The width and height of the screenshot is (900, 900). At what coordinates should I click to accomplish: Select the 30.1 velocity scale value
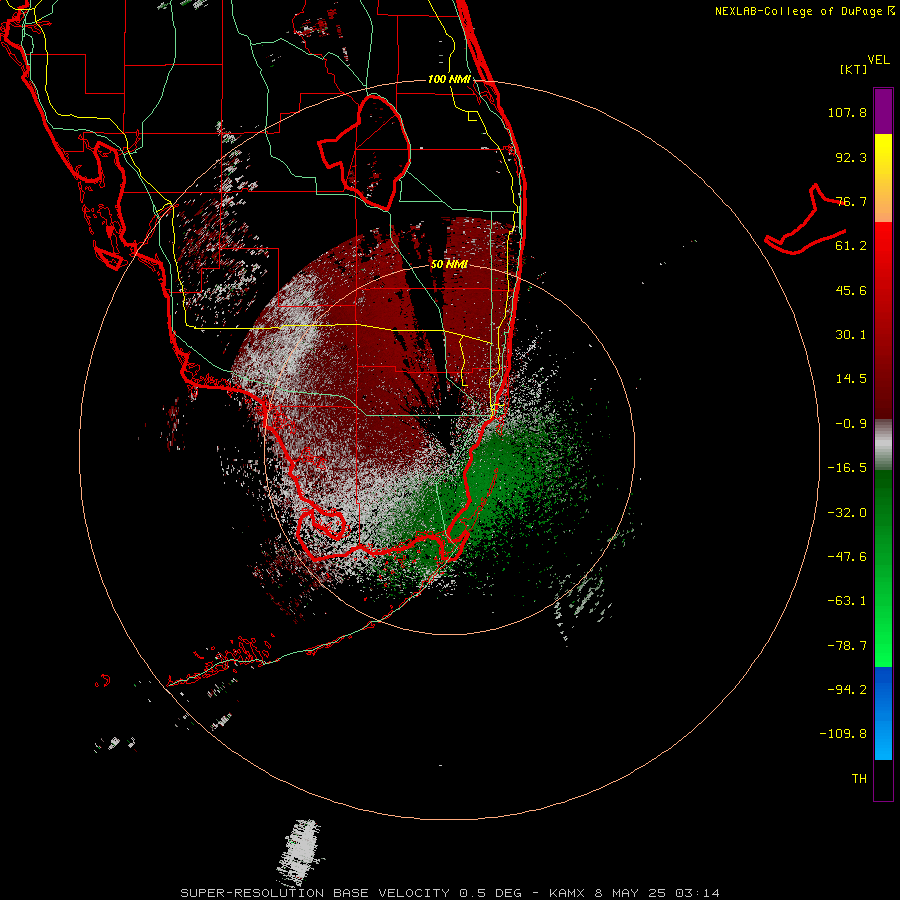click(851, 335)
